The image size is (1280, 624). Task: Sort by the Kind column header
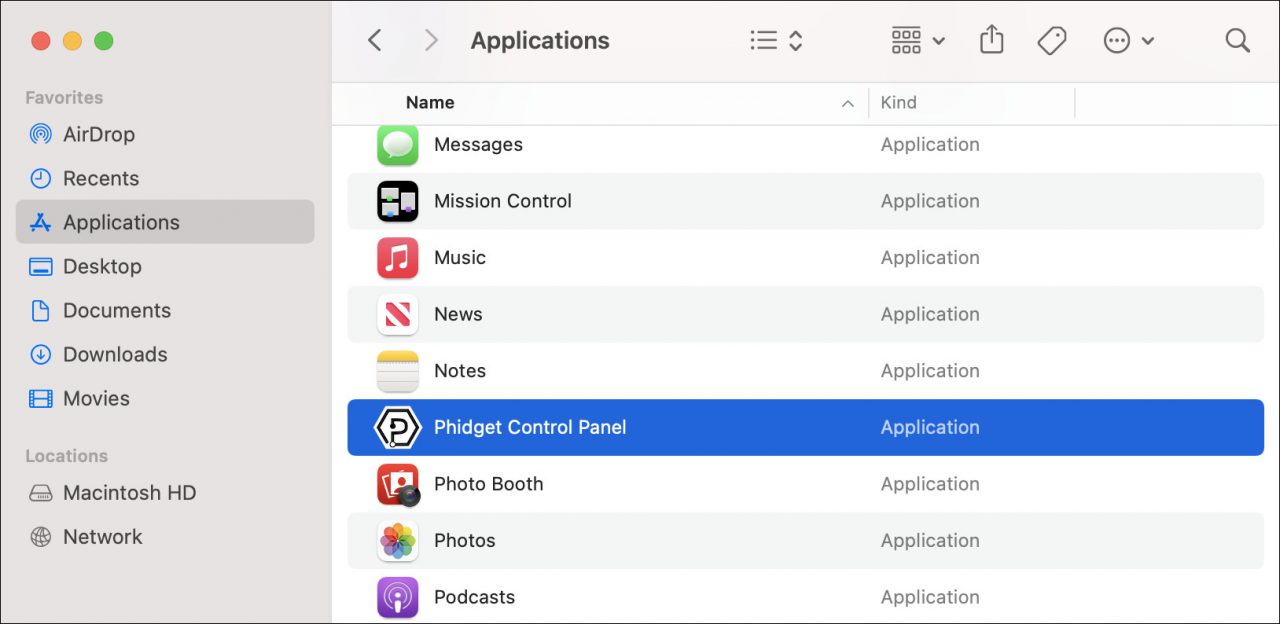point(898,102)
